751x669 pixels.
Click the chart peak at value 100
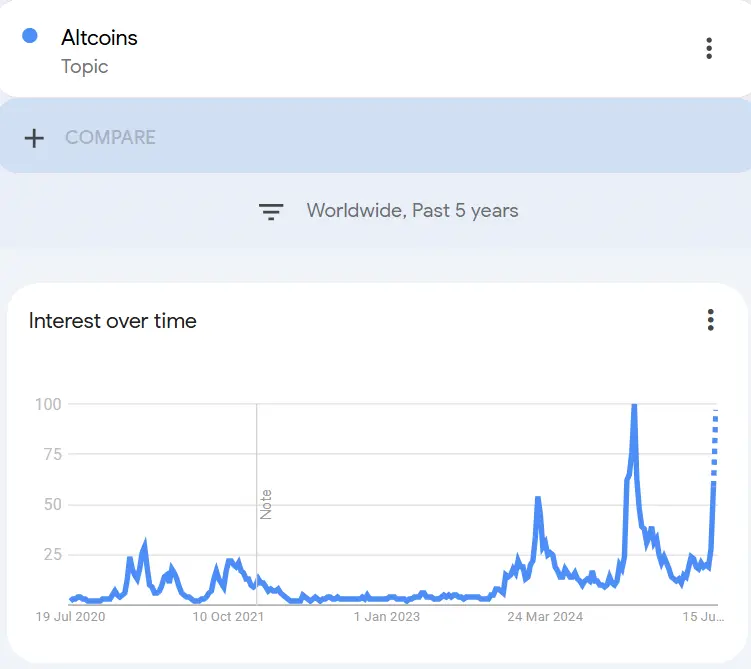click(x=634, y=407)
